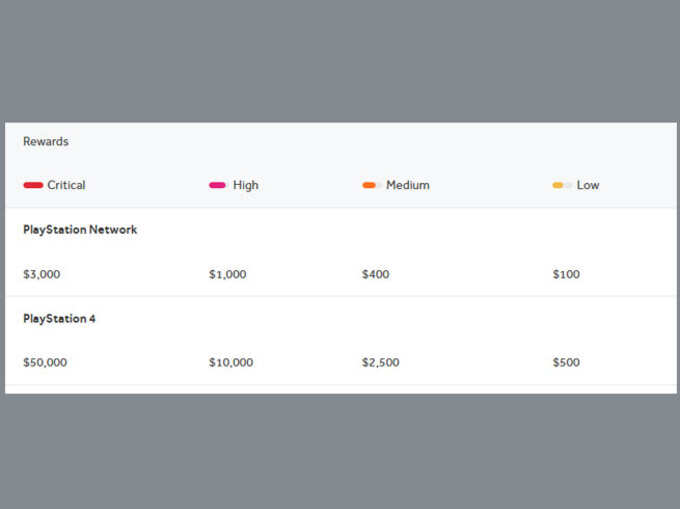The width and height of the screenshot is (680, 509).
Task: Click the Medium severity label
Action: pyautogui.click(x=407, y=185)
